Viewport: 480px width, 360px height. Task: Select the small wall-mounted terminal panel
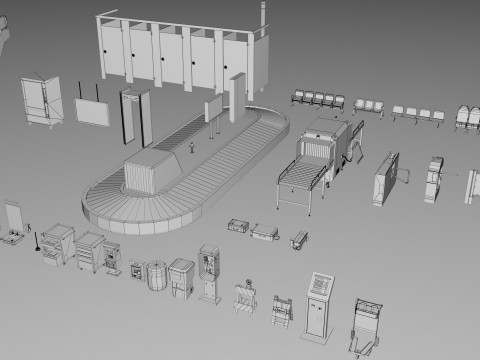(x=137, y=270)
